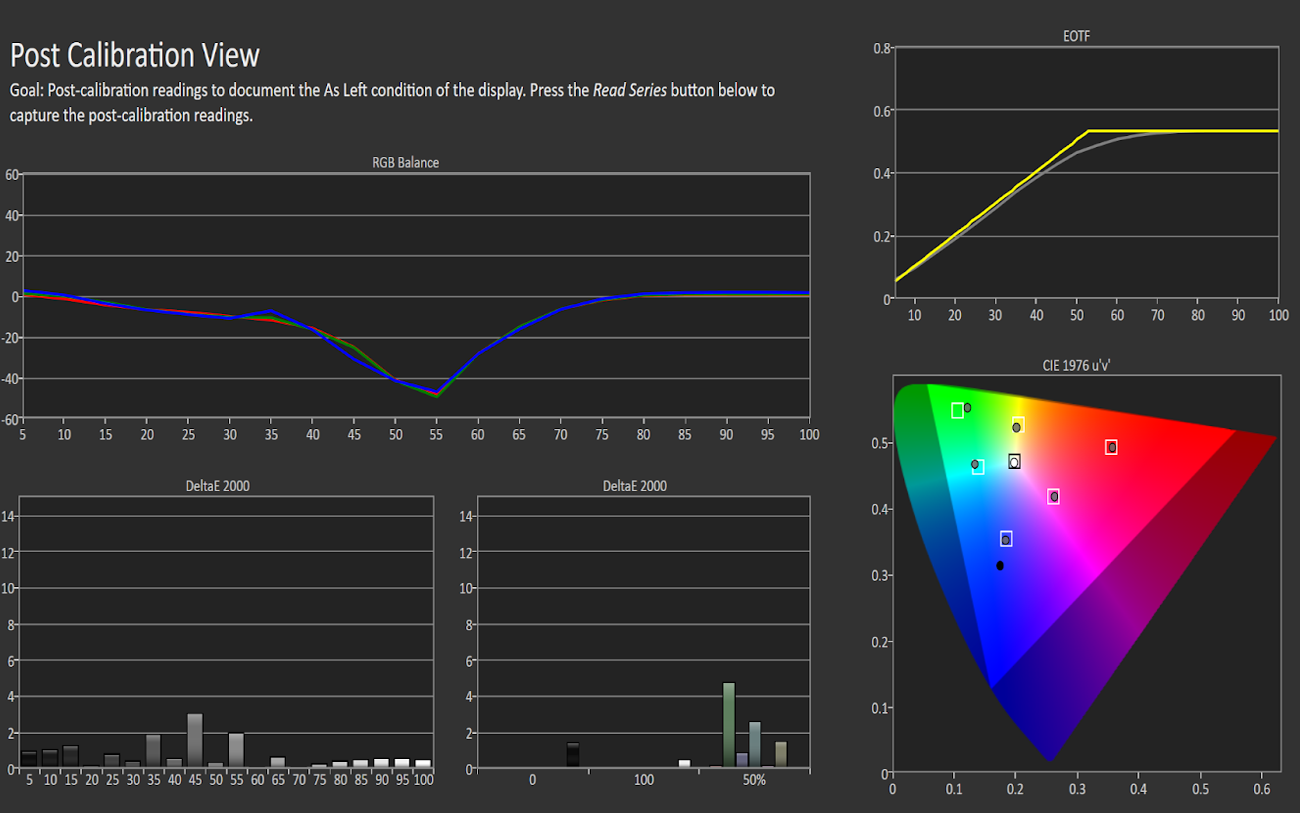Click DeltaE 2000 title above the grayscale bars
Viewport: 1300px width, 813px height.
click(216, 486)
